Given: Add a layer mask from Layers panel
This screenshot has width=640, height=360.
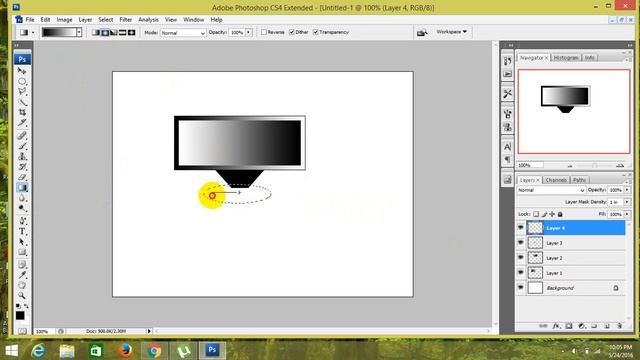Looking at the screenshot, I should point(569,326).
